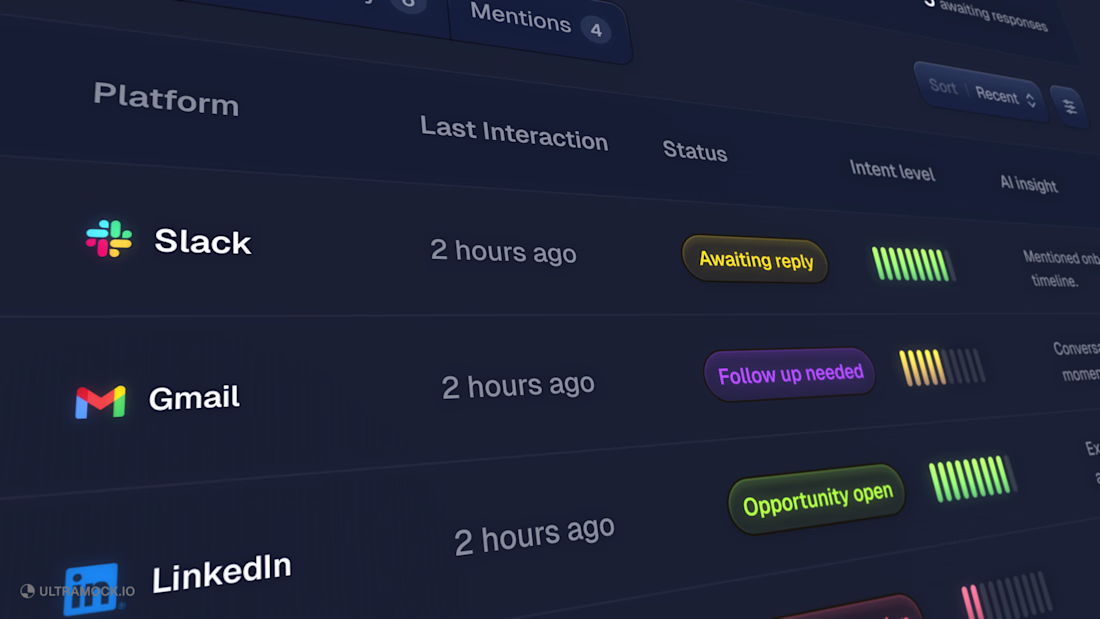The image size is (1100, 619).
Task: Click LinkedIn row's 2 hours ago
Action: 534,536
